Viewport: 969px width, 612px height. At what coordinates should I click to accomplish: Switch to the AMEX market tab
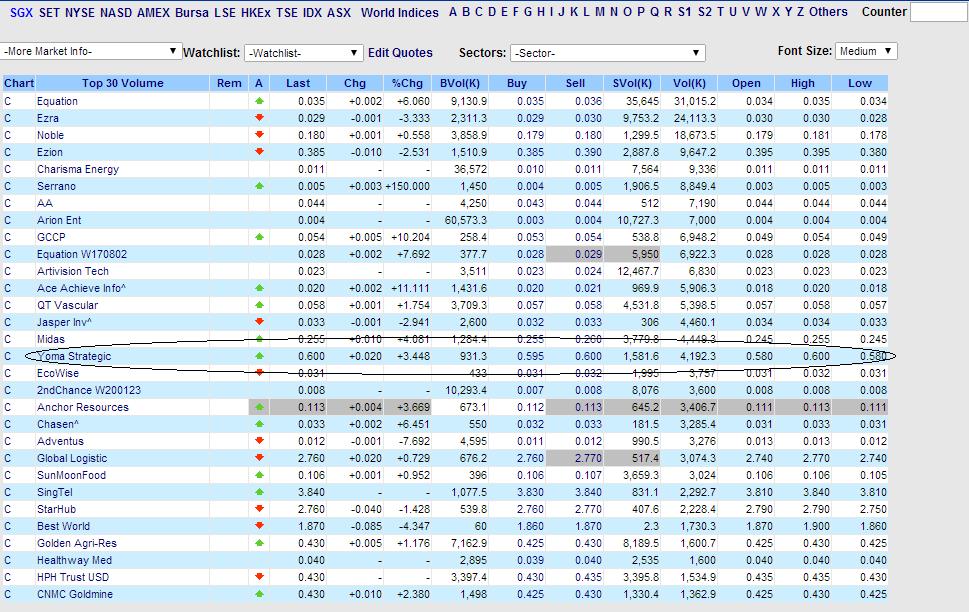click(153, 12)
